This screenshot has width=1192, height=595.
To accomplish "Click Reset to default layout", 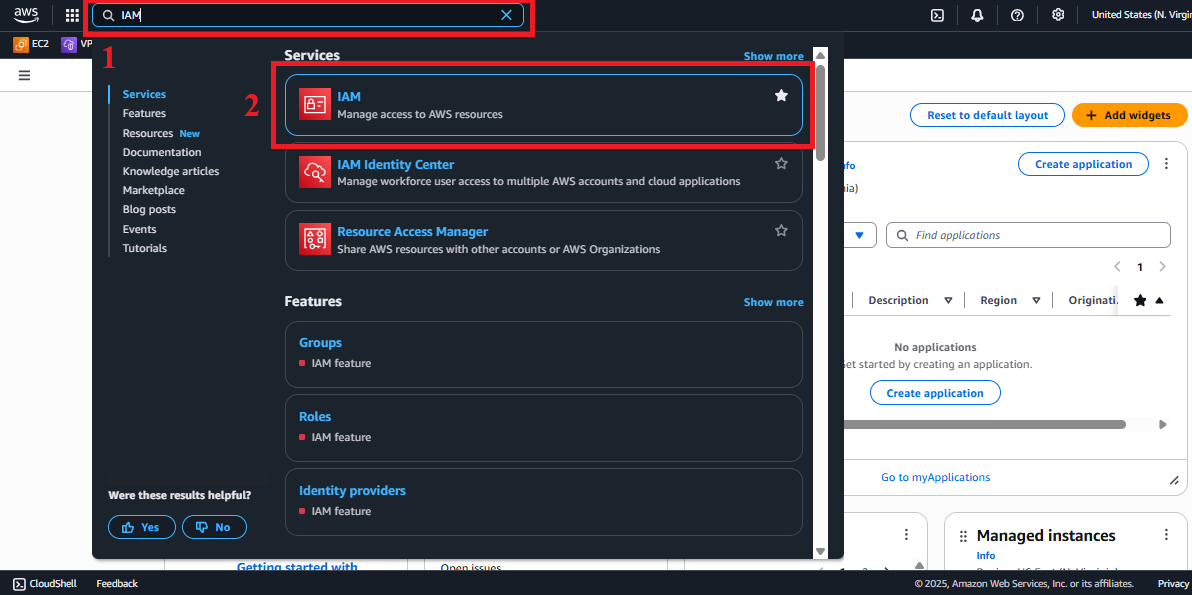I will [988, 116].
